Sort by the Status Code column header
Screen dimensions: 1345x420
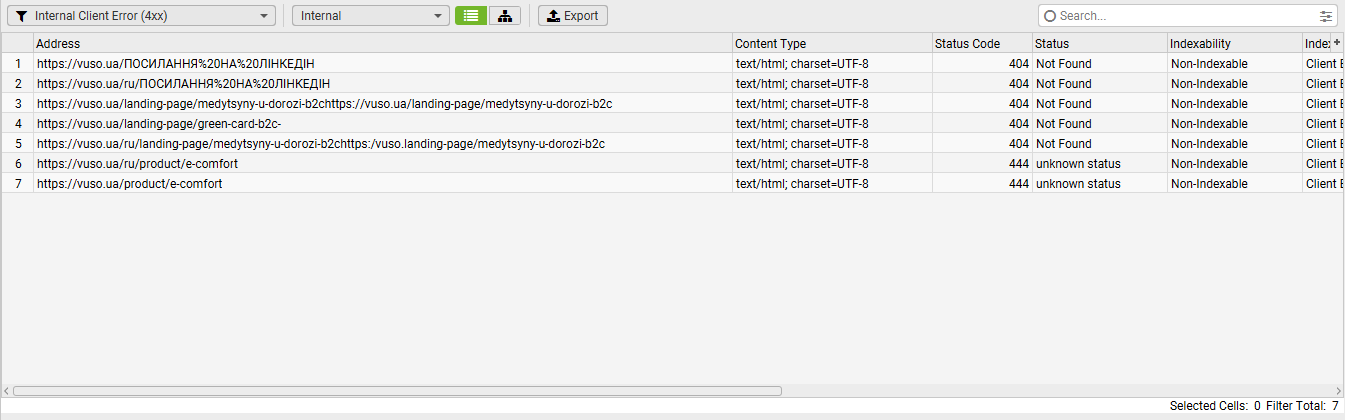click(981, 43)
